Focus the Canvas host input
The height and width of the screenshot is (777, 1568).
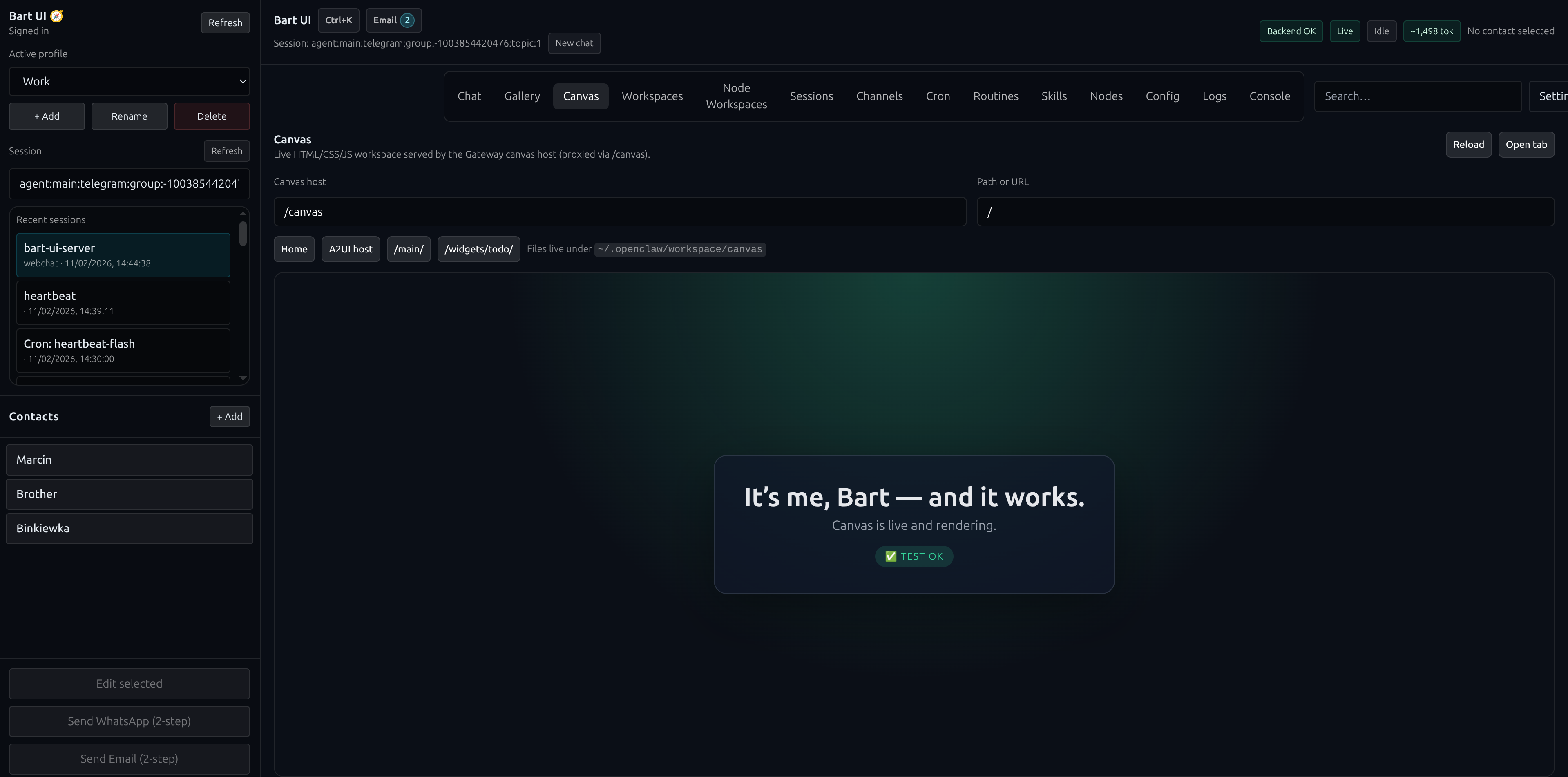pos(620,212)
